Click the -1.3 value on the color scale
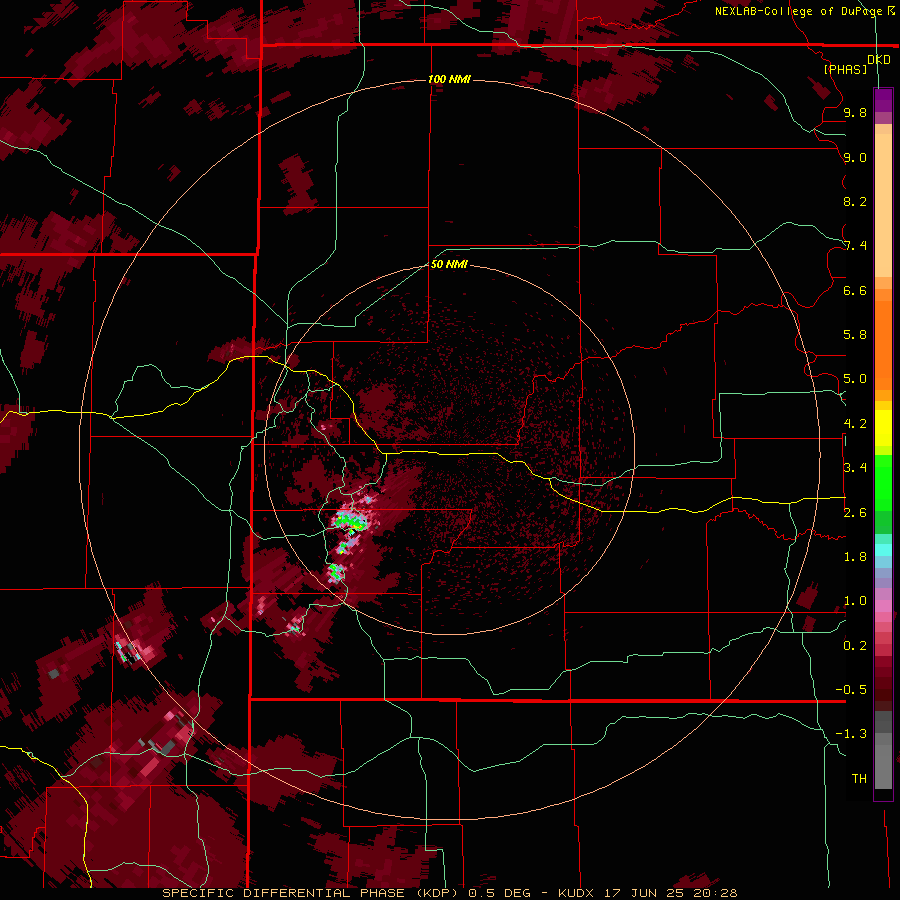The width and height of the screenshot is (900, 900). (851, 734)
